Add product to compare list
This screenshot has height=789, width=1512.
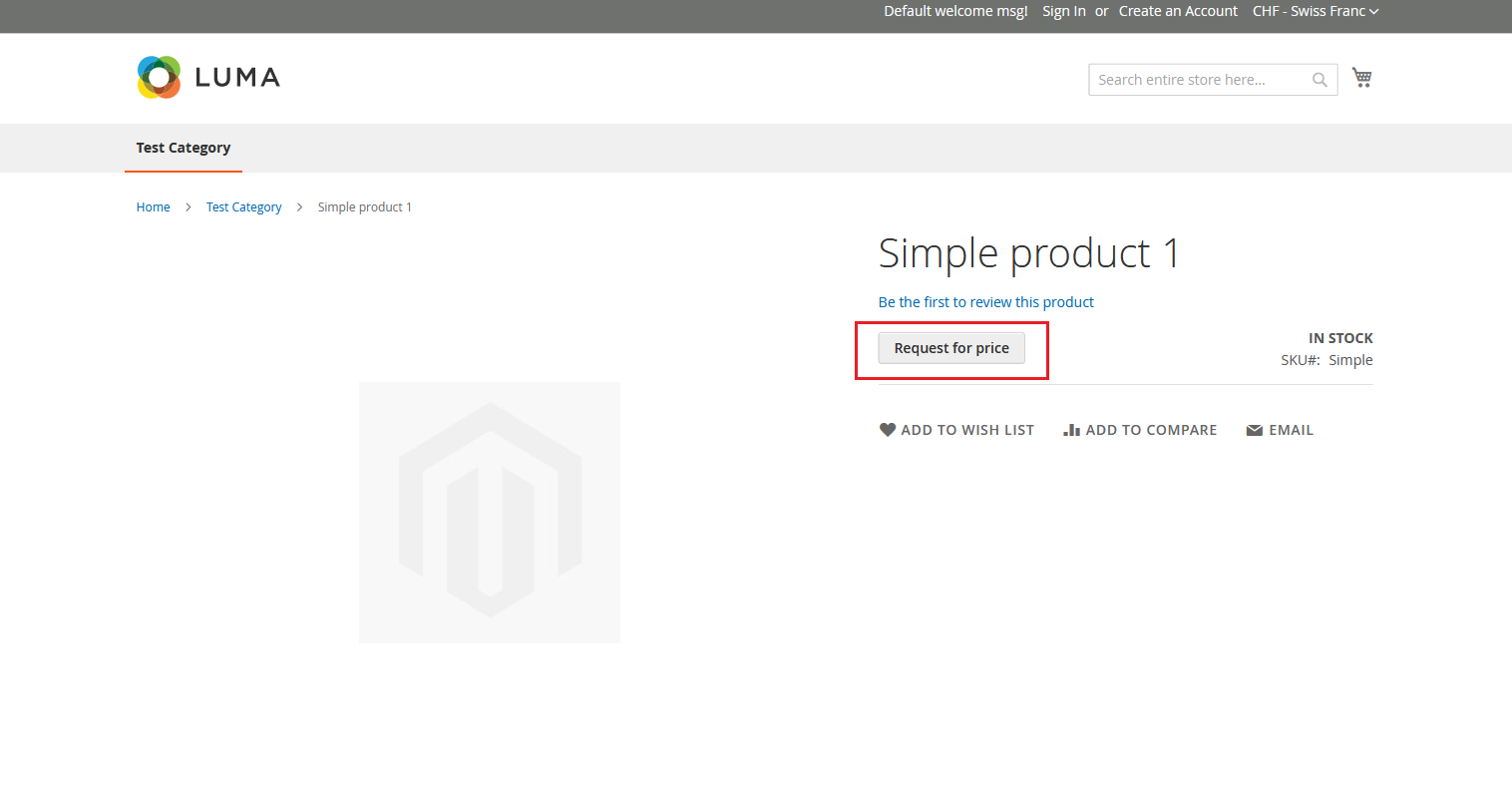[1140, 430]
